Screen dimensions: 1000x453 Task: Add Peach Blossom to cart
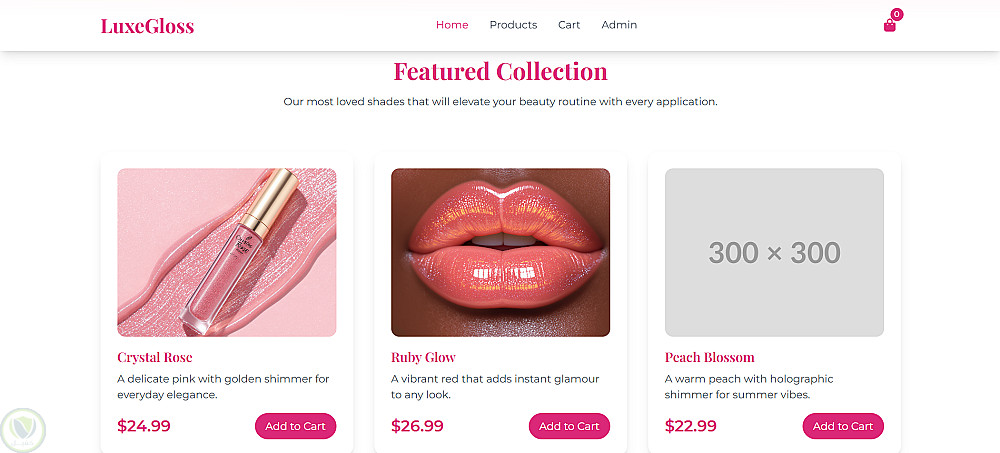point(843,426)
